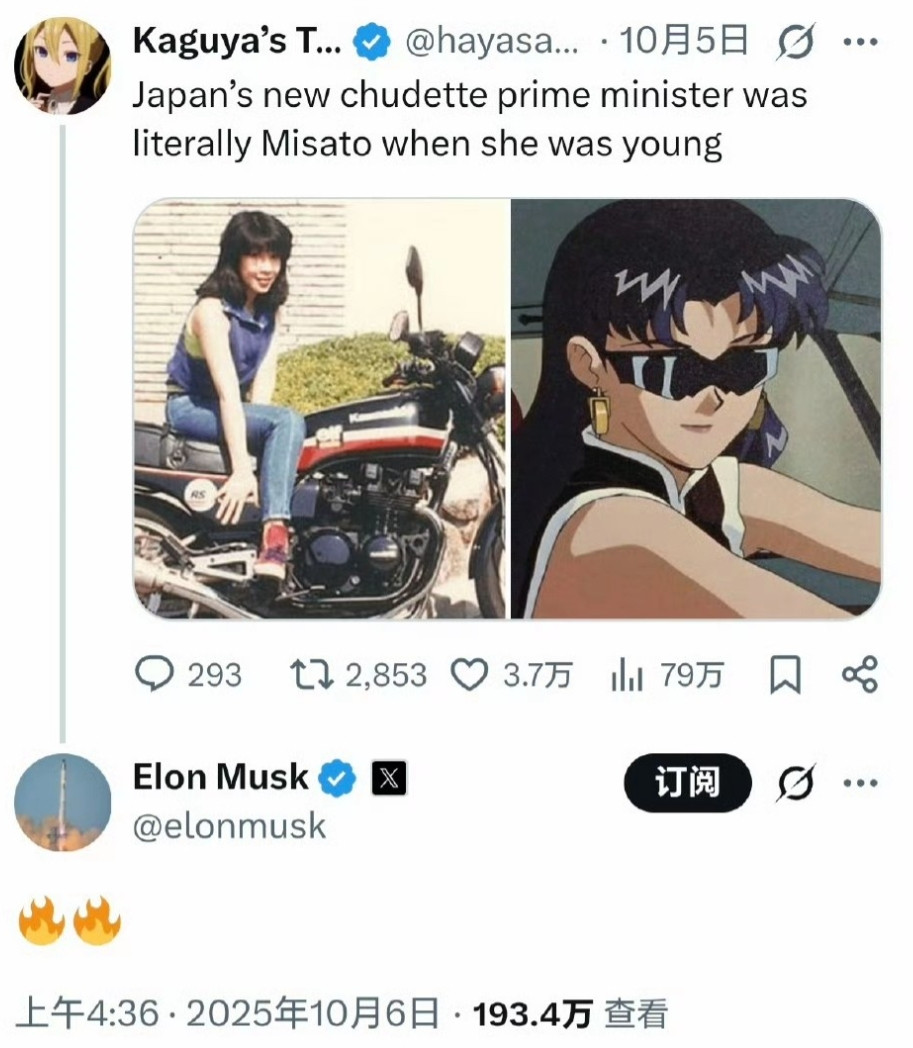This screenshot has width=913, height=1048.
Task: Open the Misato anime image
Action: (696, 408)
